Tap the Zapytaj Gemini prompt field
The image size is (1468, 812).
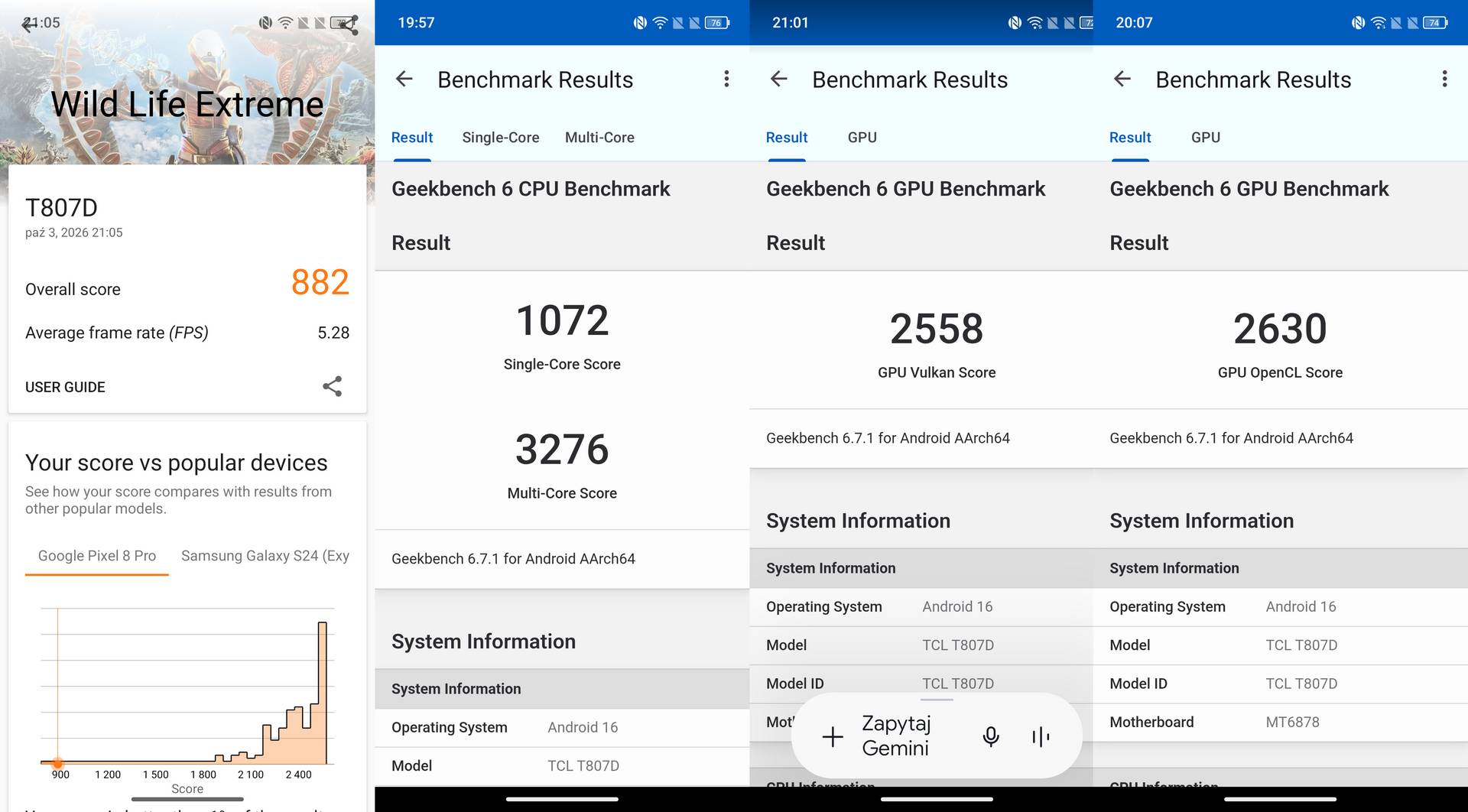tap(896, 736)
